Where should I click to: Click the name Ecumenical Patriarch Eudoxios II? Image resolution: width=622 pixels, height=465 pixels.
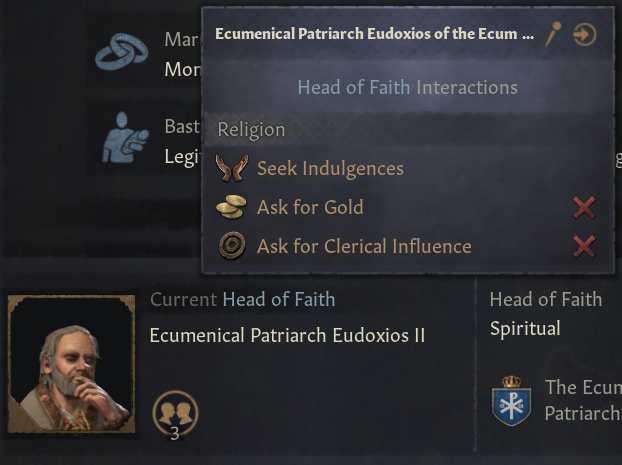pos(287,335)
